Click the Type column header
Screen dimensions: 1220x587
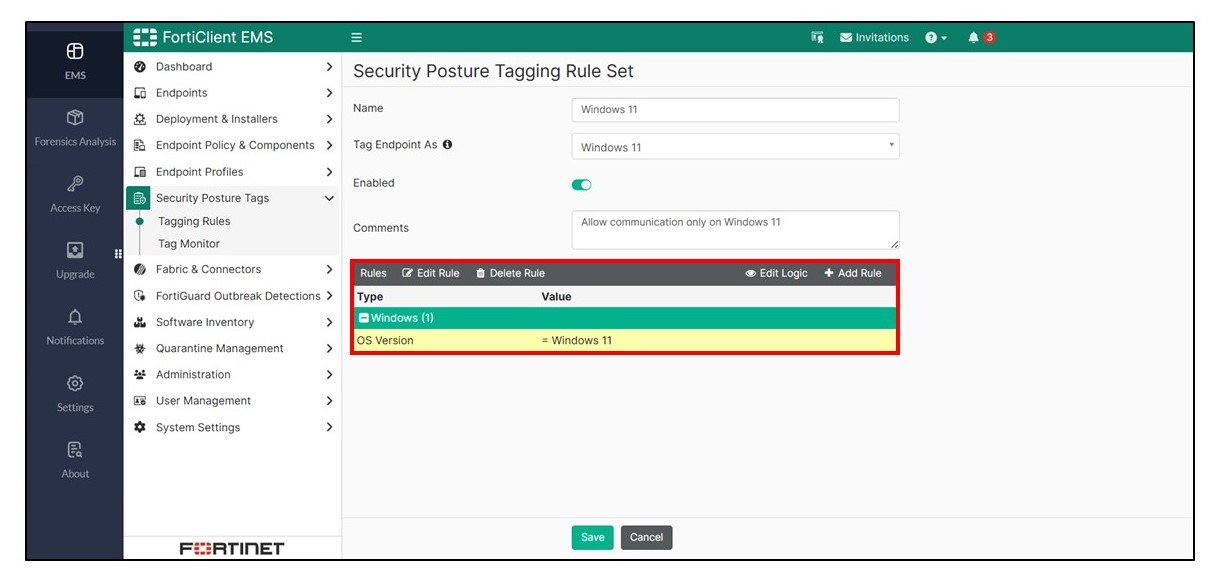click(370, 297)
